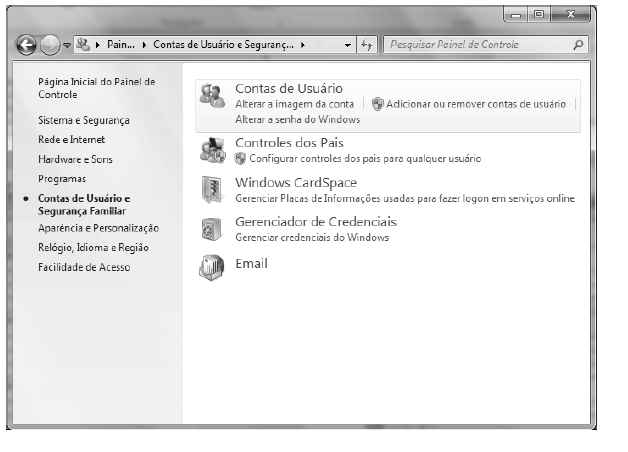
Task: Open the recent pages dropdown arrow
Action: point(67,45)
